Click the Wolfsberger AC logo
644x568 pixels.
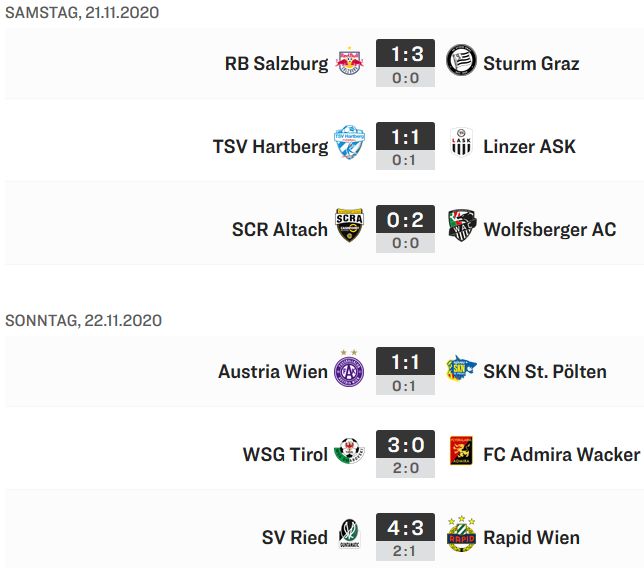click(x=461, y=228)
